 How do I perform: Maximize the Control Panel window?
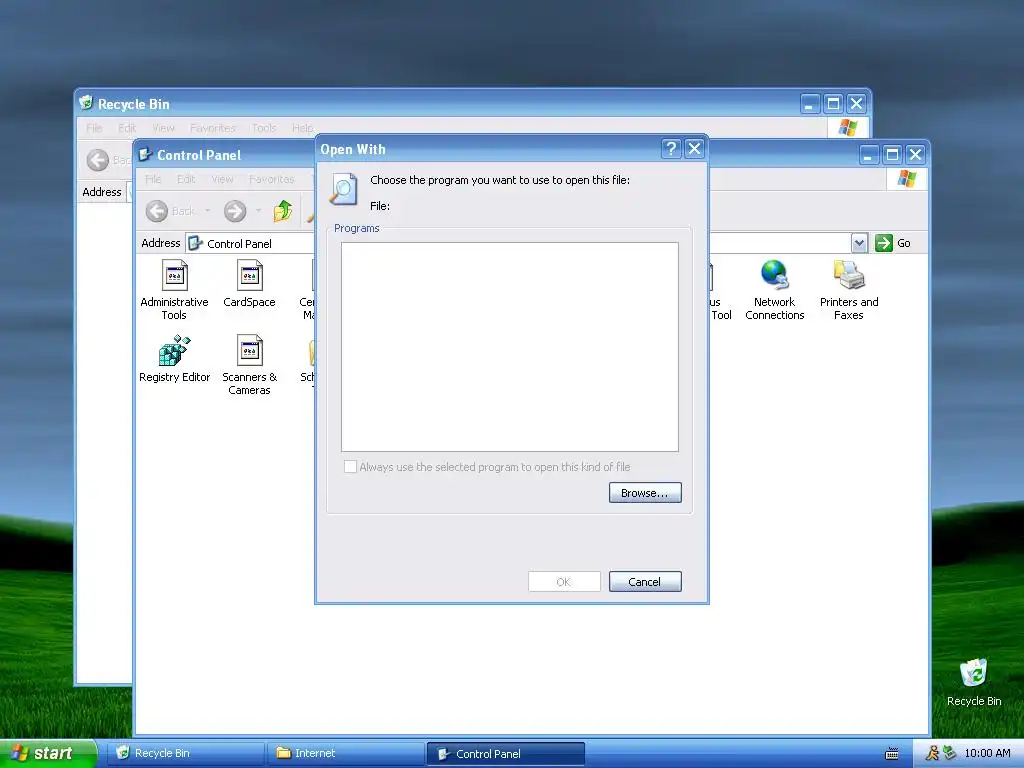pos(892,155)
